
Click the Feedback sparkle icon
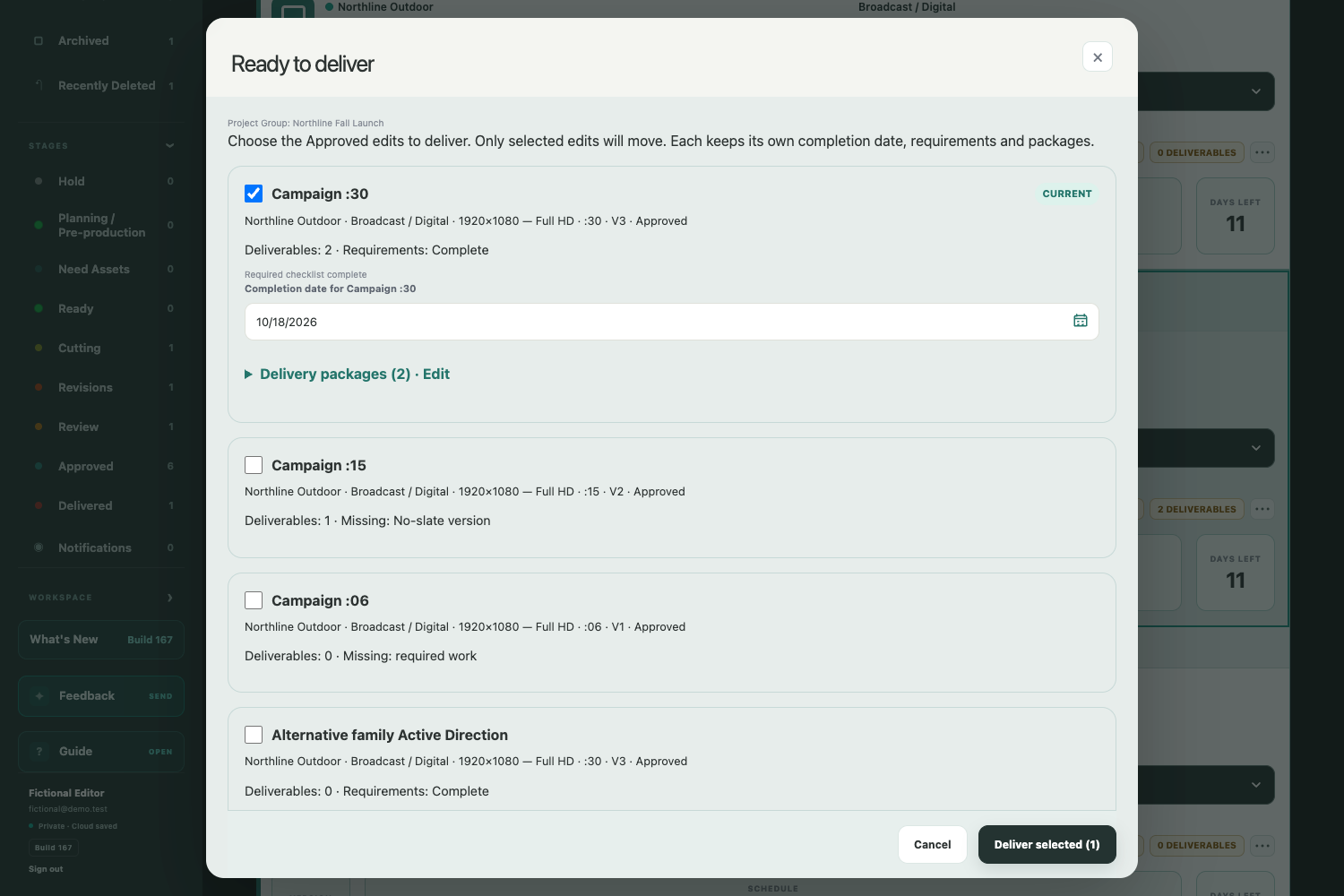[x=39, y=696]
